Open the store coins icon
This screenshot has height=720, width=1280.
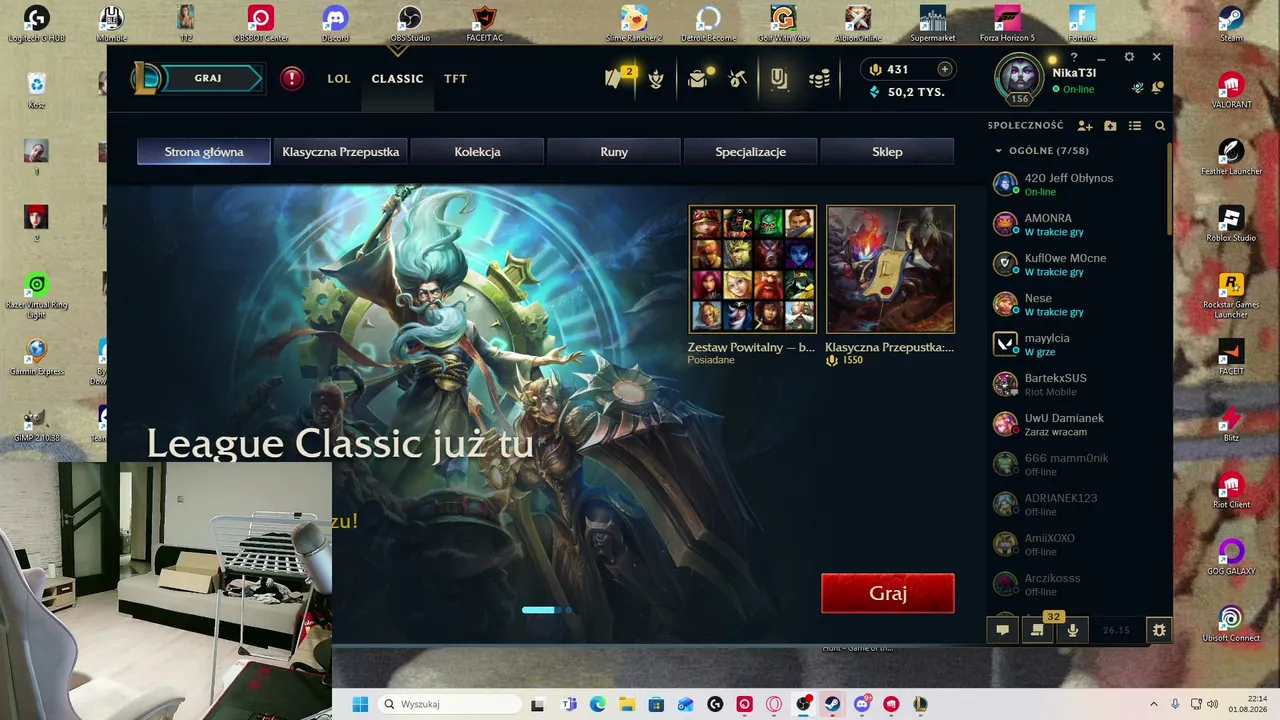pyautogui.click(x=819, y=79)
